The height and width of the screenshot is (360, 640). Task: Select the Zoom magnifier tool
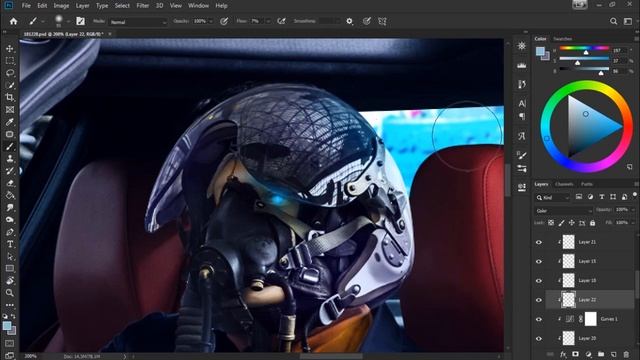pos(10,293)
